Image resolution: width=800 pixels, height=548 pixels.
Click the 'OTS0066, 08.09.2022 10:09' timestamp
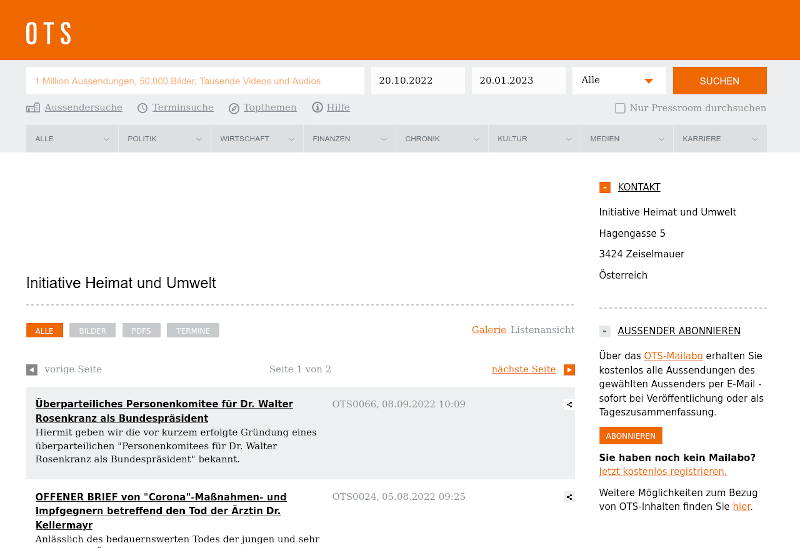click(x=398, y=404)
